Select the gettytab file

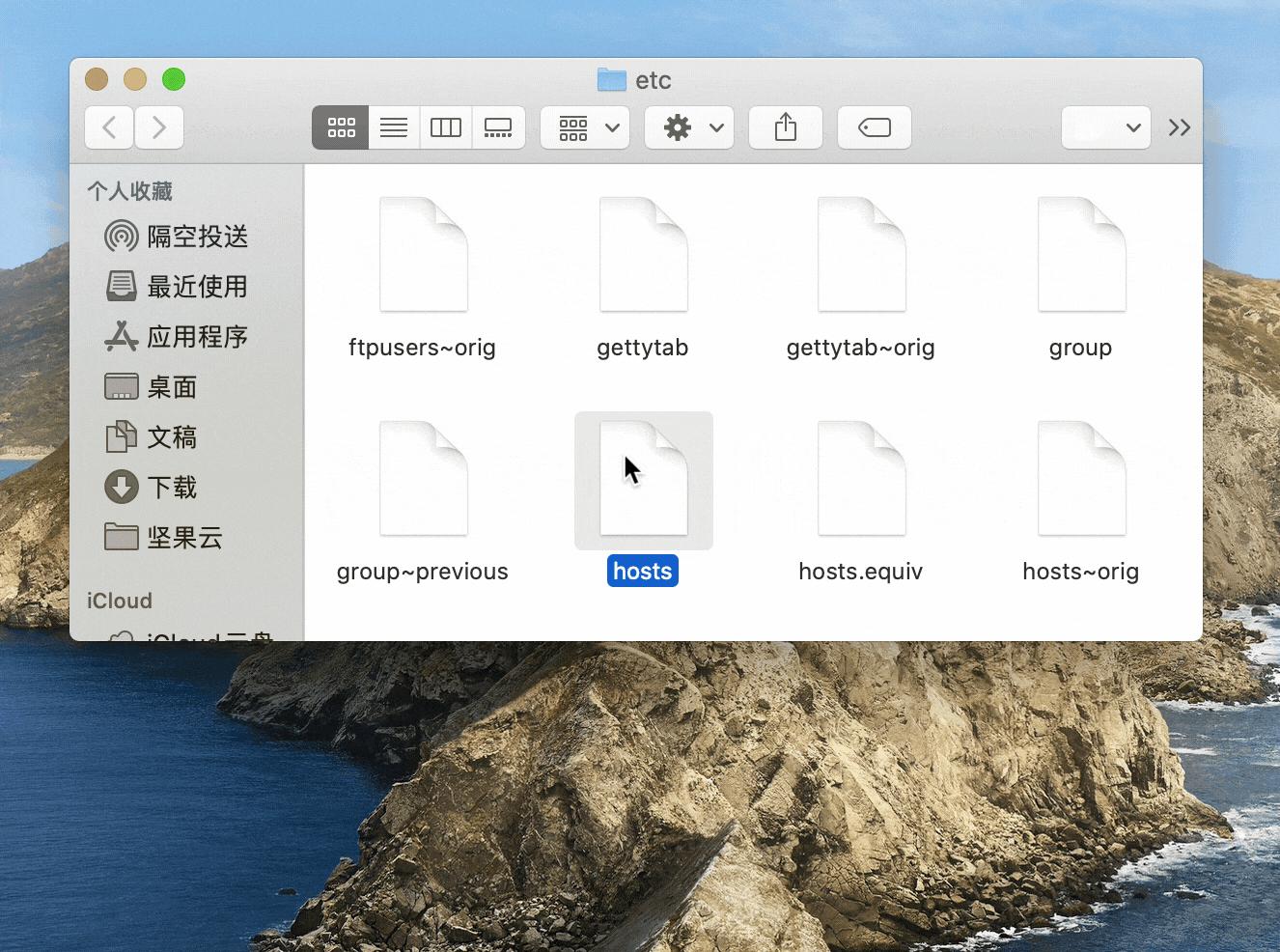coord(643,255)
